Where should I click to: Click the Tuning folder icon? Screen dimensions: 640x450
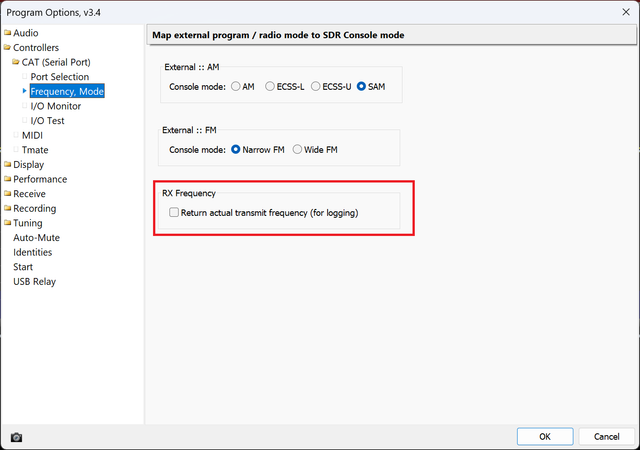click(x=7, y=223)
